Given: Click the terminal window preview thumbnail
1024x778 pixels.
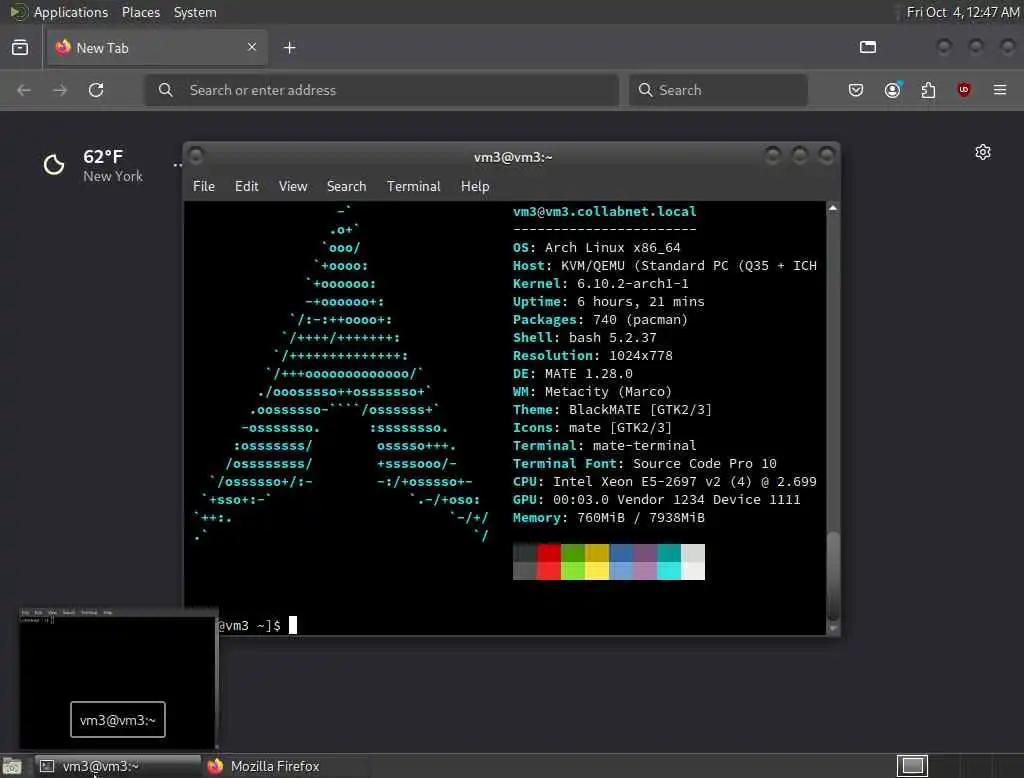Looking at the screenshot, I should point(118,678).
